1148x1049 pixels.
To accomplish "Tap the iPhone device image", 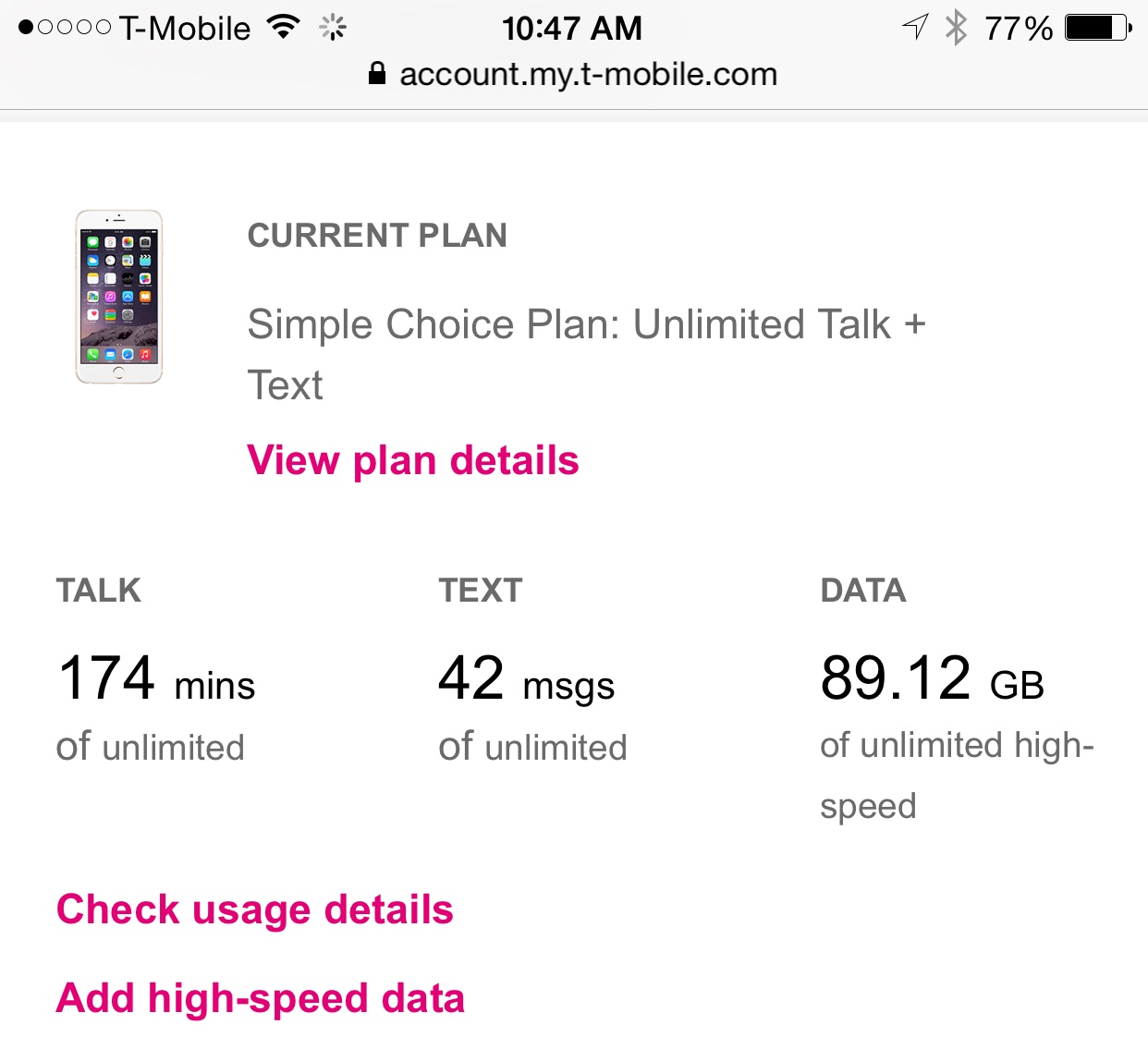I will [x=118, y=297].
